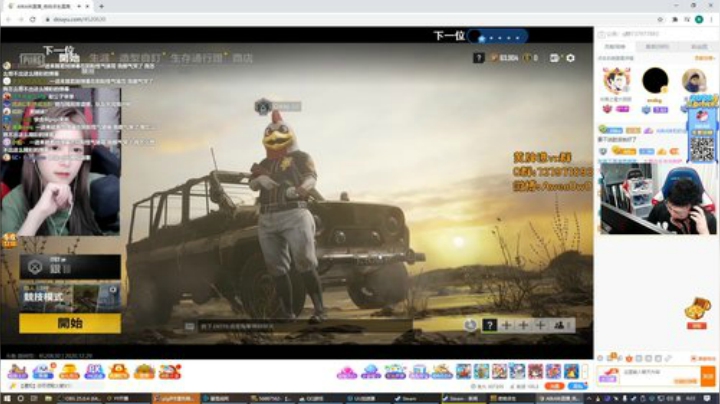
Task: Open Windows notification center icon
Action: tap(707, 398)
